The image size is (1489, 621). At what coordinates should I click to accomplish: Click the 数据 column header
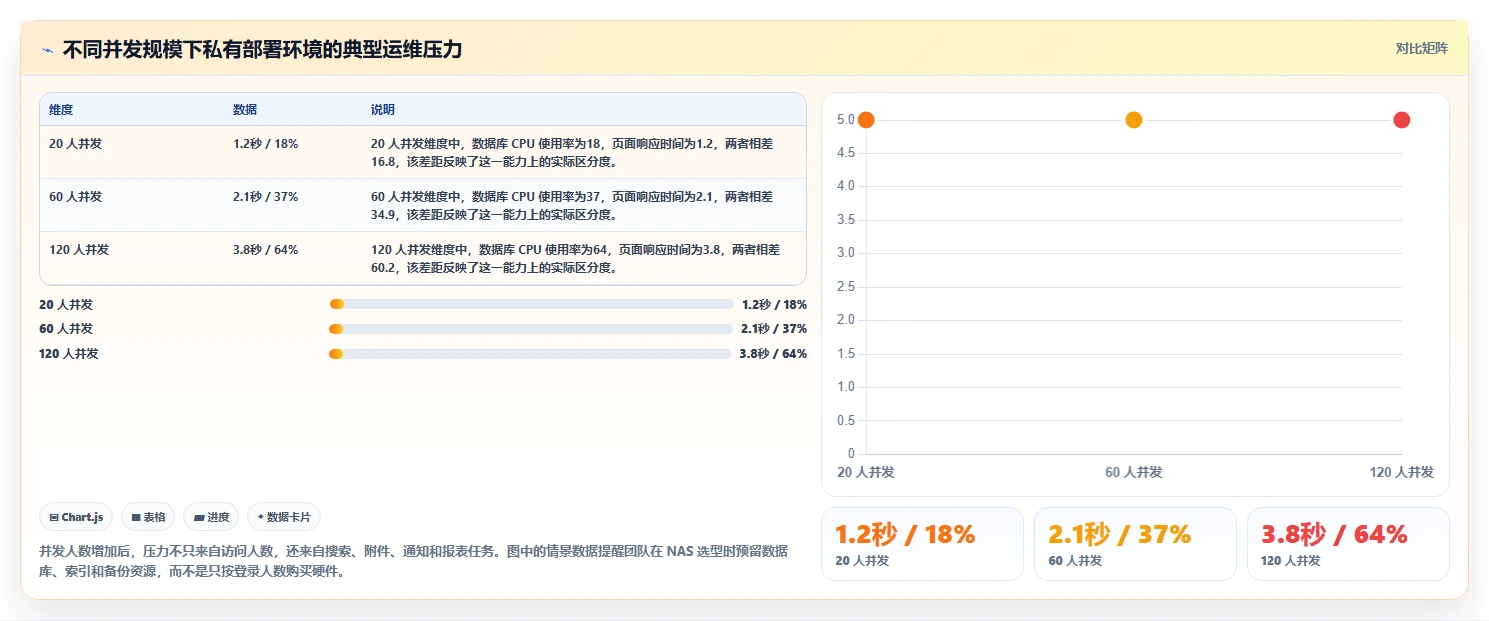[245, 110]
